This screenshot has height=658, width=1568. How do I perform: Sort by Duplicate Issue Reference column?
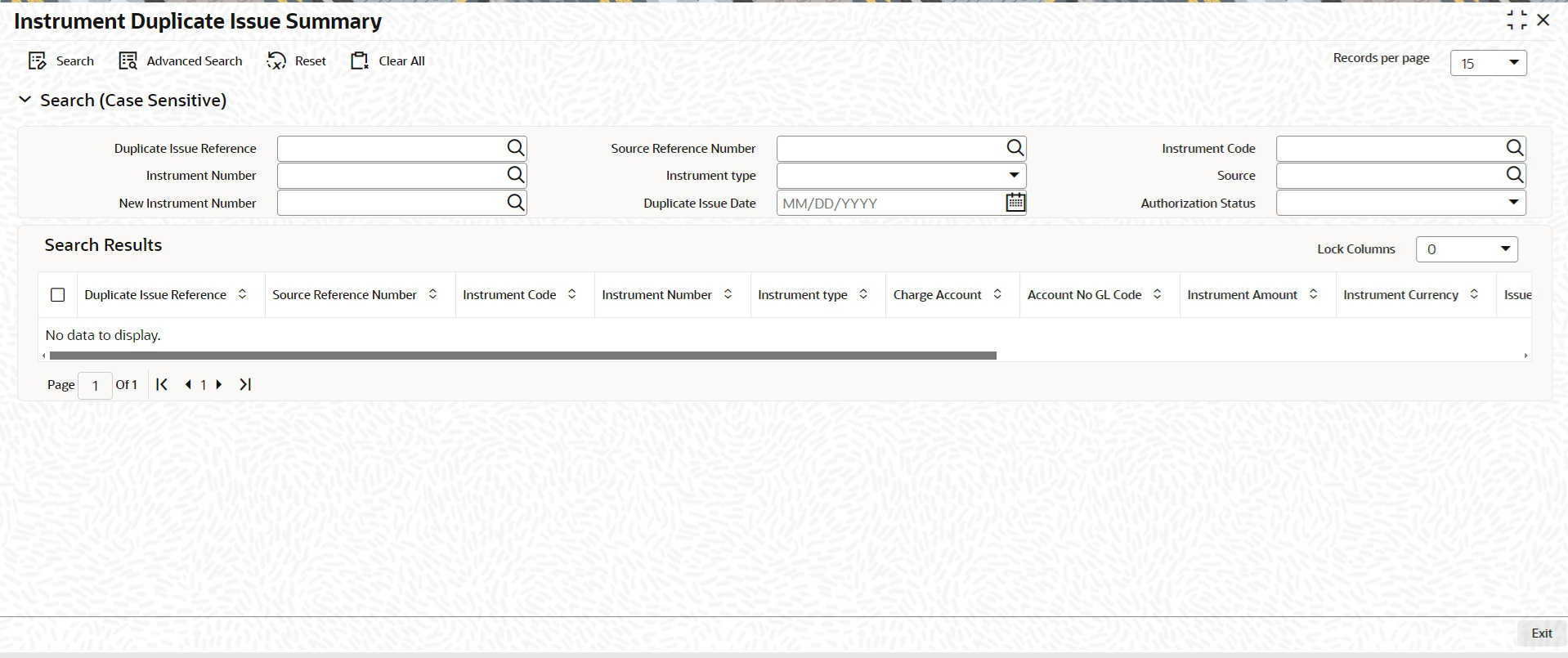[242, 294]
